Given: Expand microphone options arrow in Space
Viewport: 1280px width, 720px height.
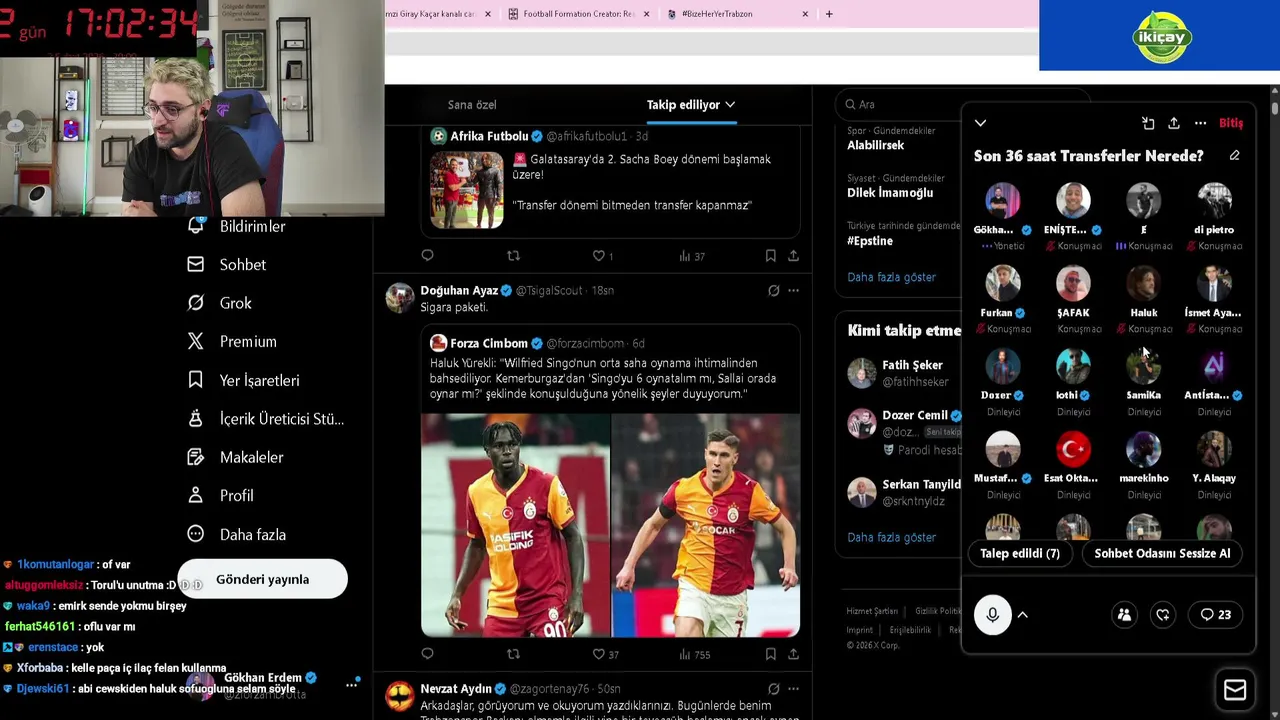Looking at the screenshot, I should (1022, 615).
